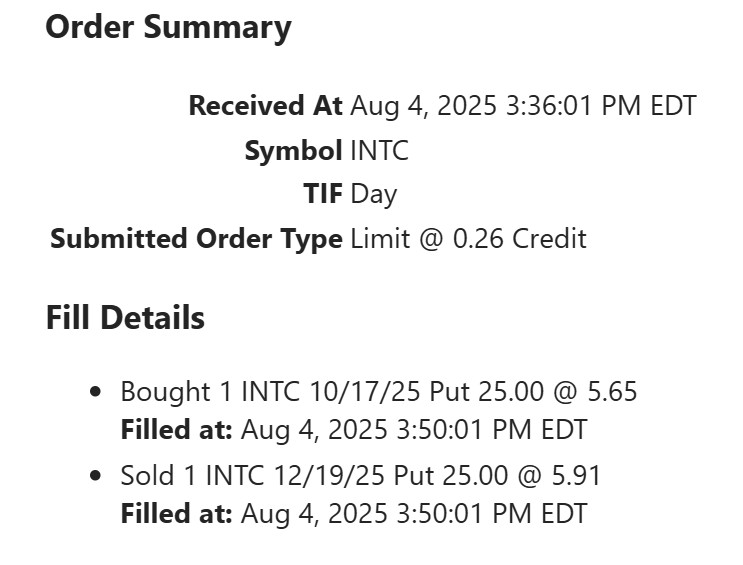Select the Day value beside TIF
Image resolution: width=743 pixels, height=565 pixels.
click(373, 194)
